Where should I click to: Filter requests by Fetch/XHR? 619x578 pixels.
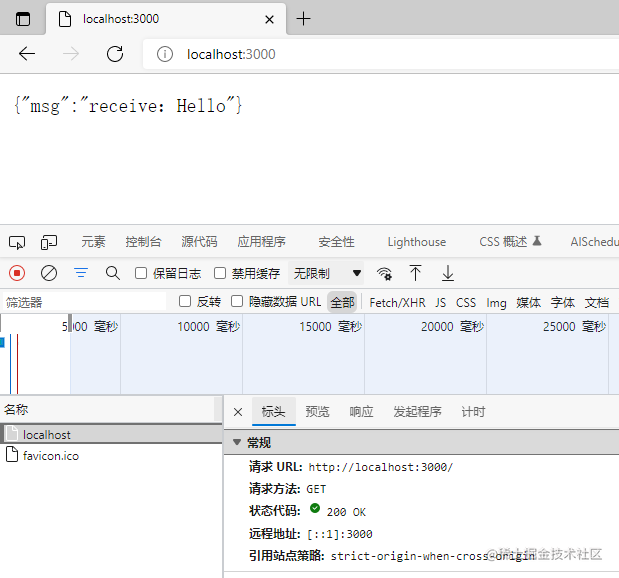pos(397,303)
